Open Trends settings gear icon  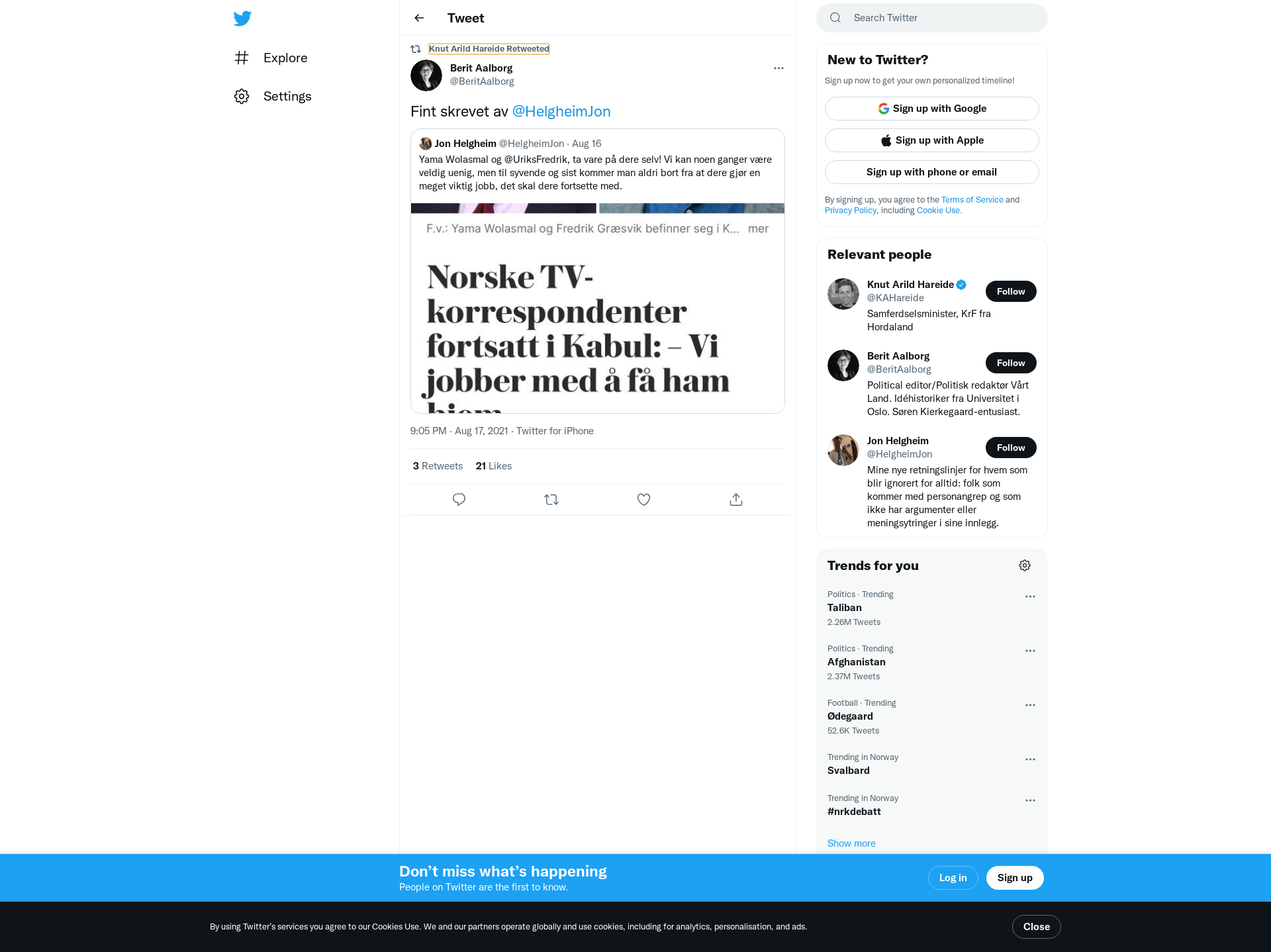coord(1025,565)
